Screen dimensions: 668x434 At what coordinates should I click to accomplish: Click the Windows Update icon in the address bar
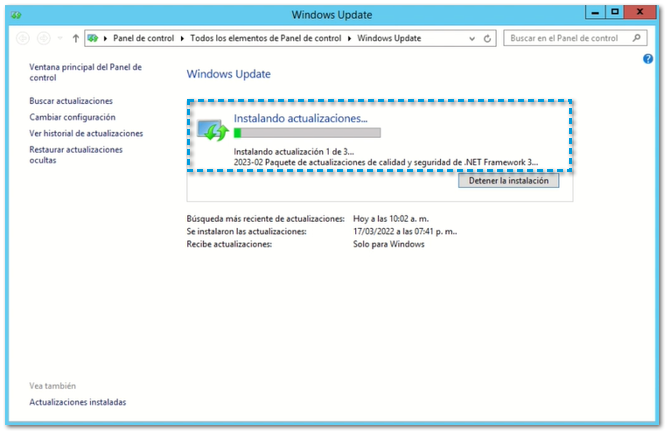92,38
